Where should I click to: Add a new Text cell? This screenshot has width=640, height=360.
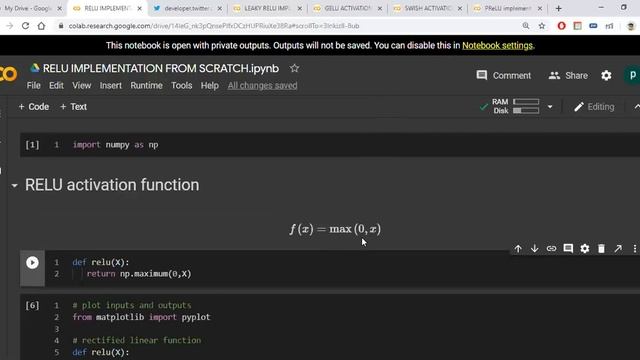pyautogui.click(x=73, y=107)
